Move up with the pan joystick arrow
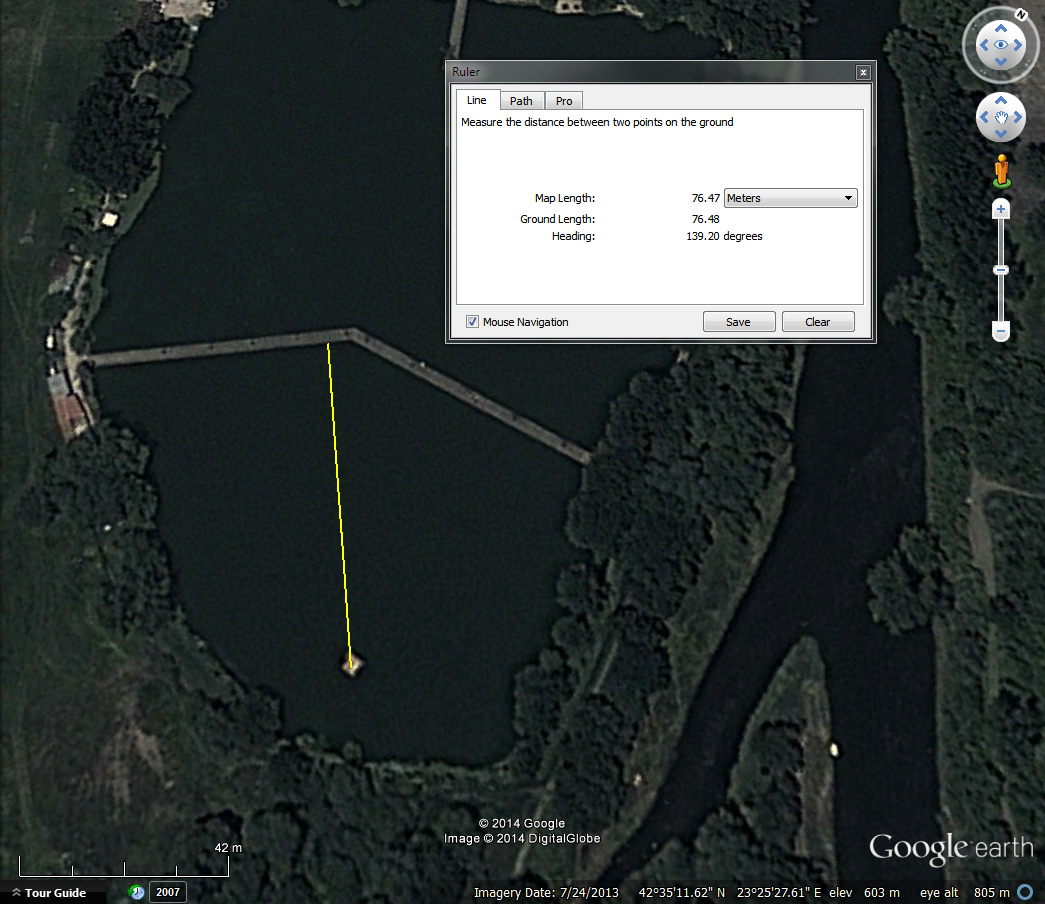Image resolution: width=1045 pixels, height=904 pixels. pos(1000,101)
